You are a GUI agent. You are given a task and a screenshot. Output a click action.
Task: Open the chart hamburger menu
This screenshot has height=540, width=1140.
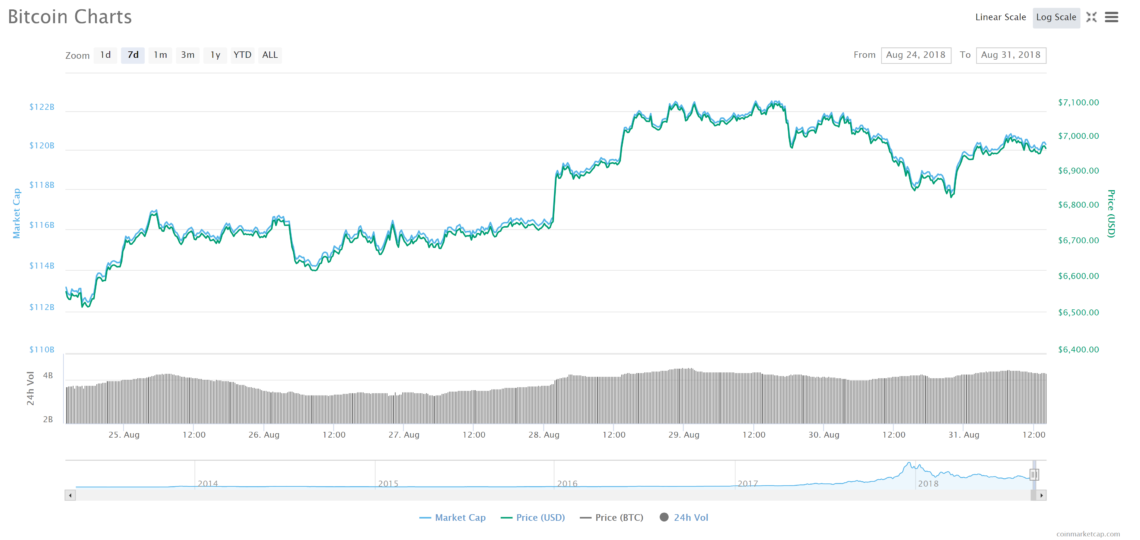click(x=1112, y=17)
